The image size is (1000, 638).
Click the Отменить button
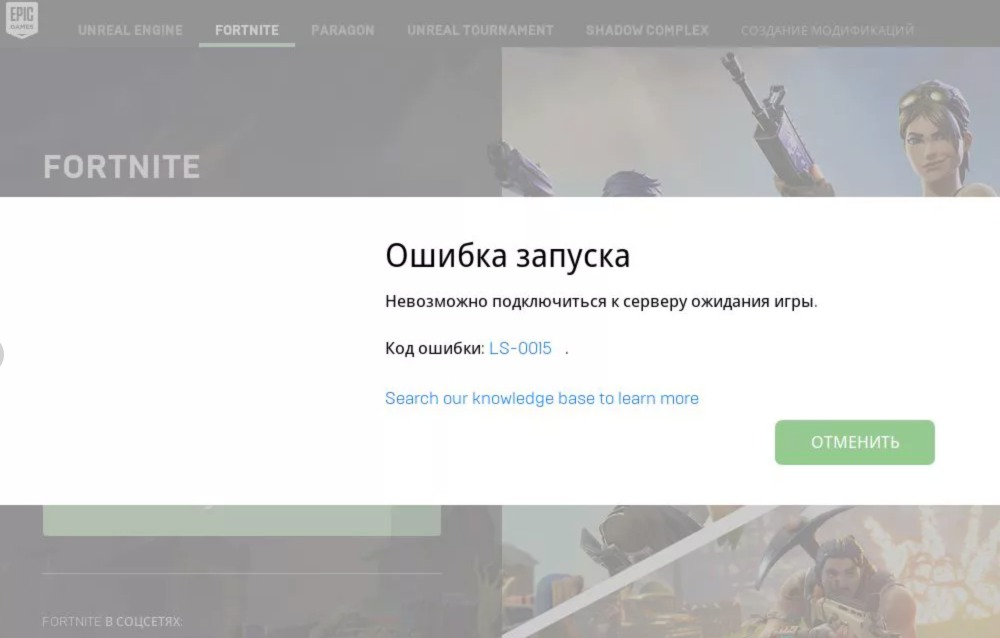point(855,442)
